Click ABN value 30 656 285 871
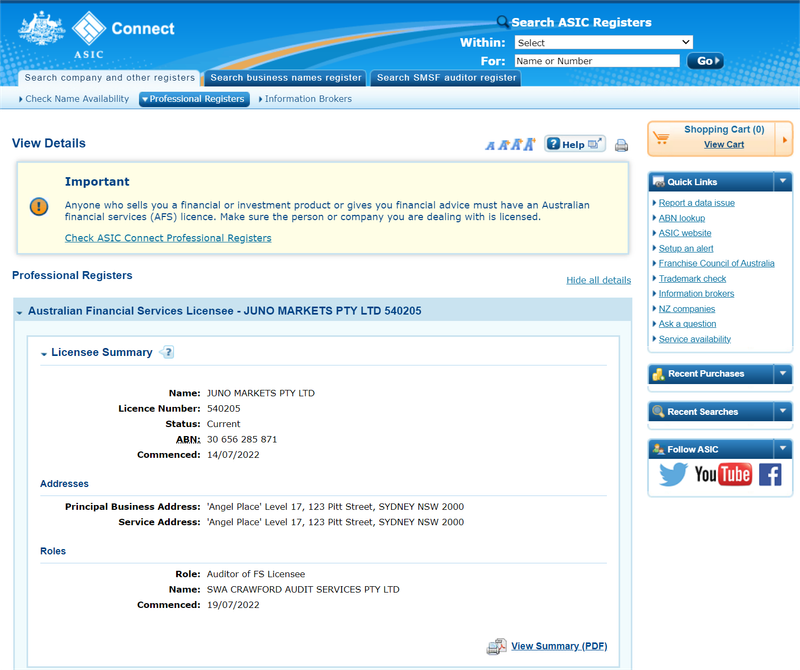 (242, 439)
